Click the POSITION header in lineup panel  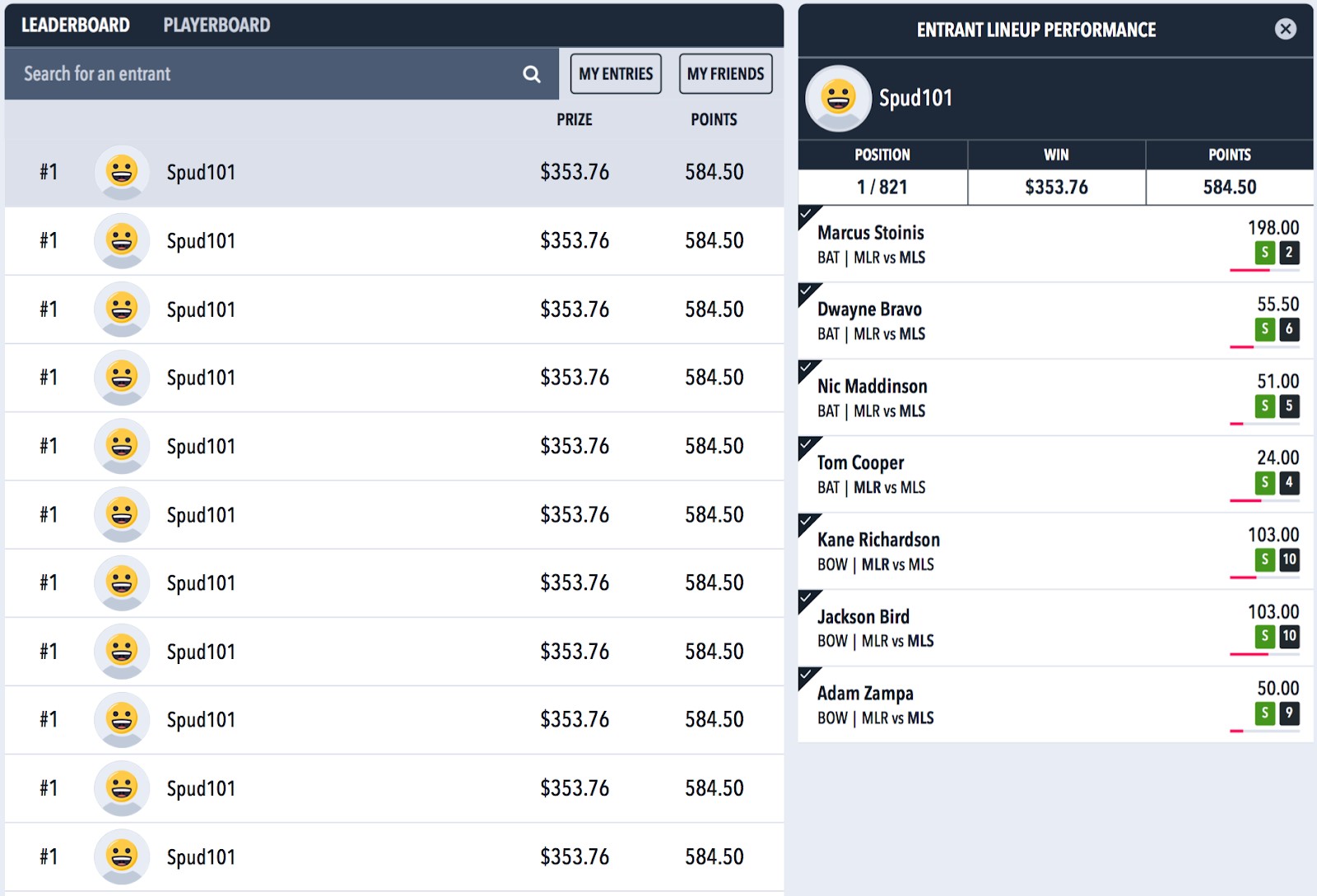click(882, 155)
